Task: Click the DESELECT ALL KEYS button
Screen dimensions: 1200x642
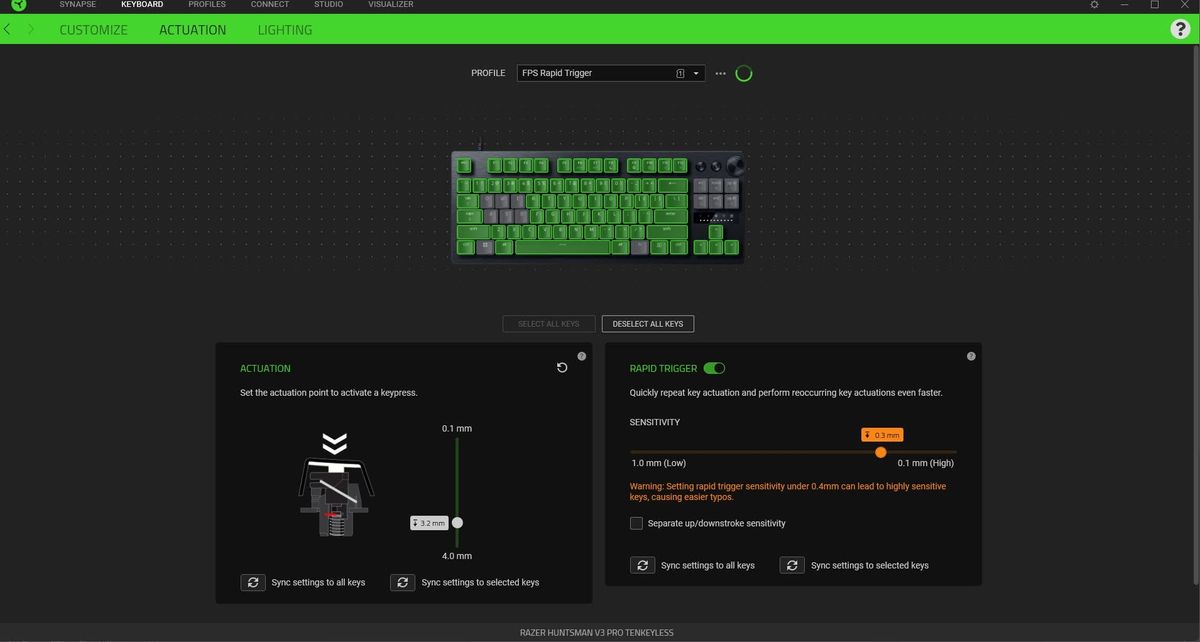Action: click(647, 323)
